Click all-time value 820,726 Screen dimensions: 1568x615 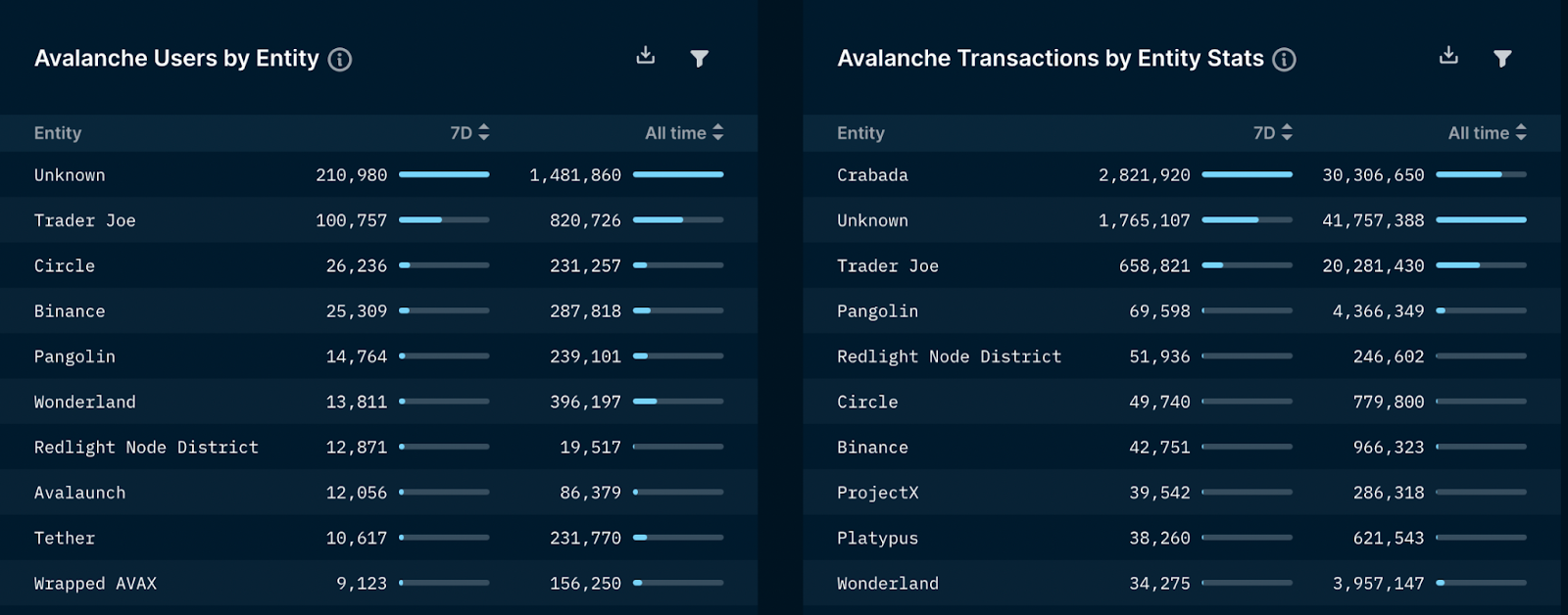tap(585, 220)
